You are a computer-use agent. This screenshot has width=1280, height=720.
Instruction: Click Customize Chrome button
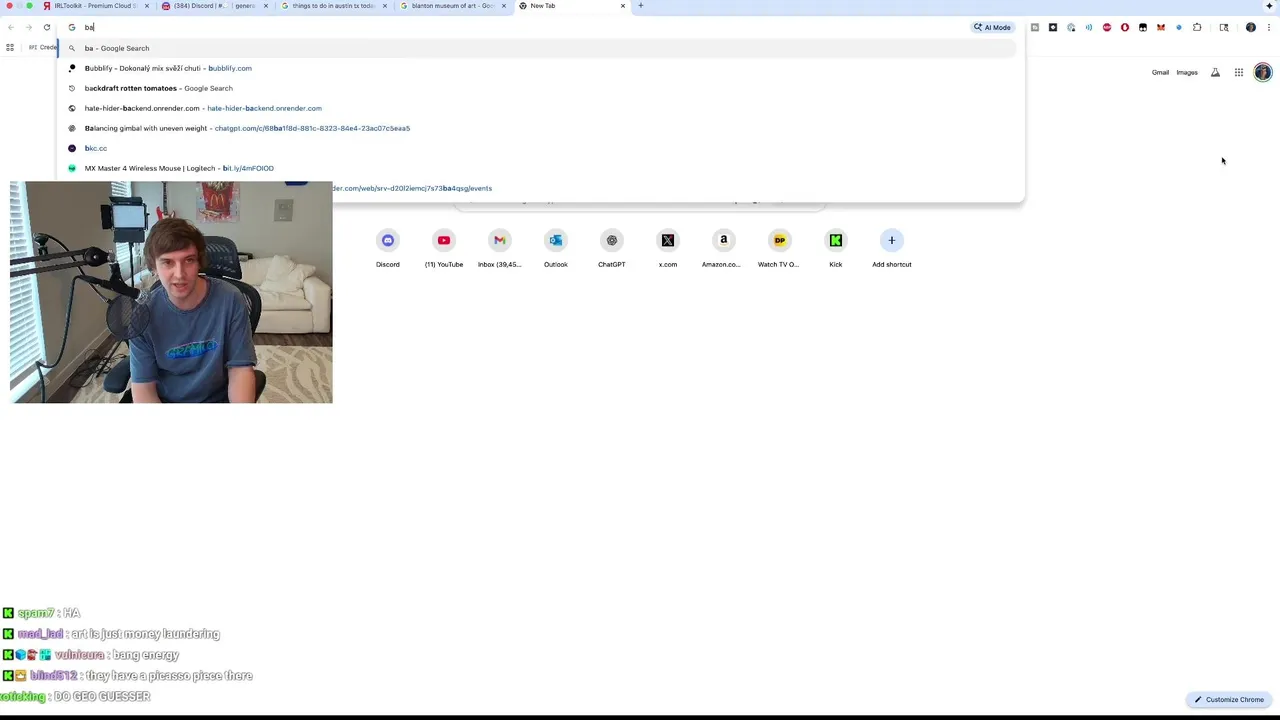[x=1229, y=700]
